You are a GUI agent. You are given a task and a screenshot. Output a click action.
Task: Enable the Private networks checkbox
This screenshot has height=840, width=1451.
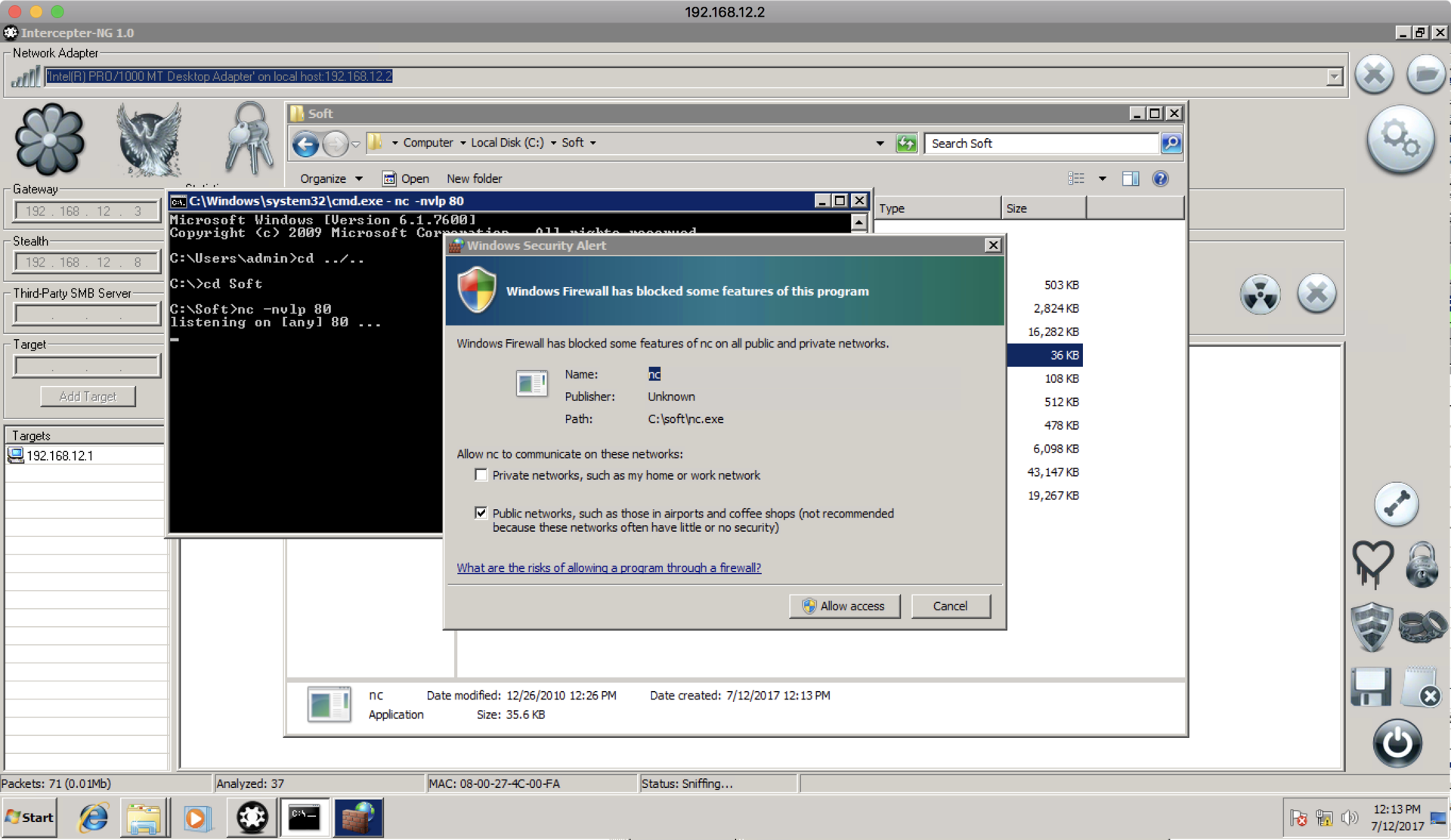pyautogui.click(x=481, y=475)
